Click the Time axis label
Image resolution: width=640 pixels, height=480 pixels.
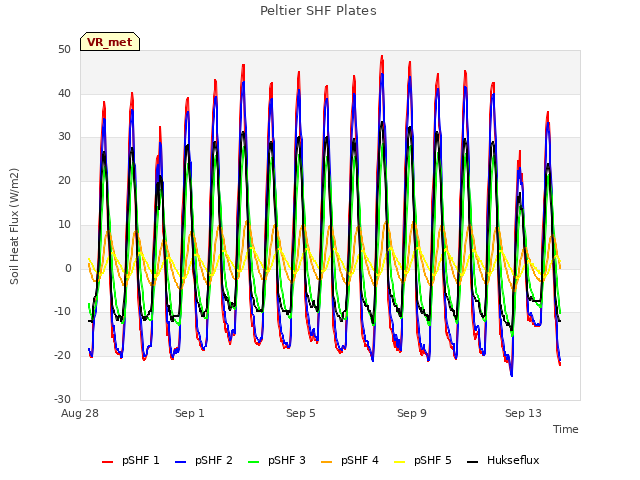click(566, 429)
